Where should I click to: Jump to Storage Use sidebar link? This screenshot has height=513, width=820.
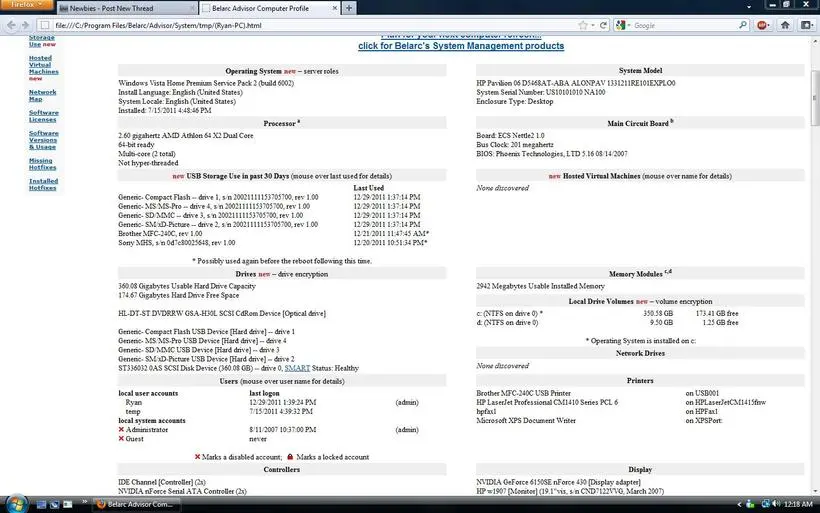click(41, 41)
